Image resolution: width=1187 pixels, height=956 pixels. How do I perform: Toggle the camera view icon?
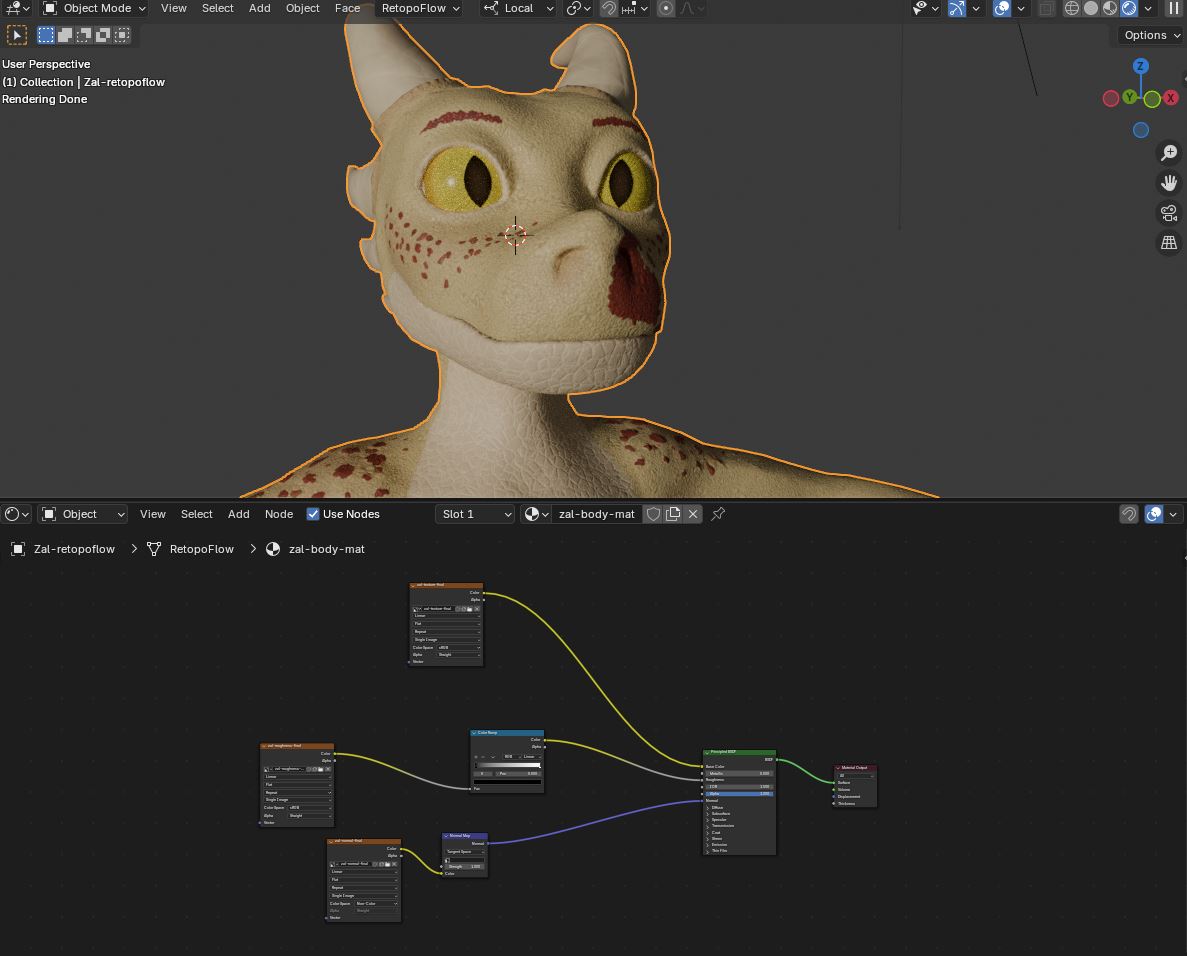pyautogui.click(x=1168, y=213)
